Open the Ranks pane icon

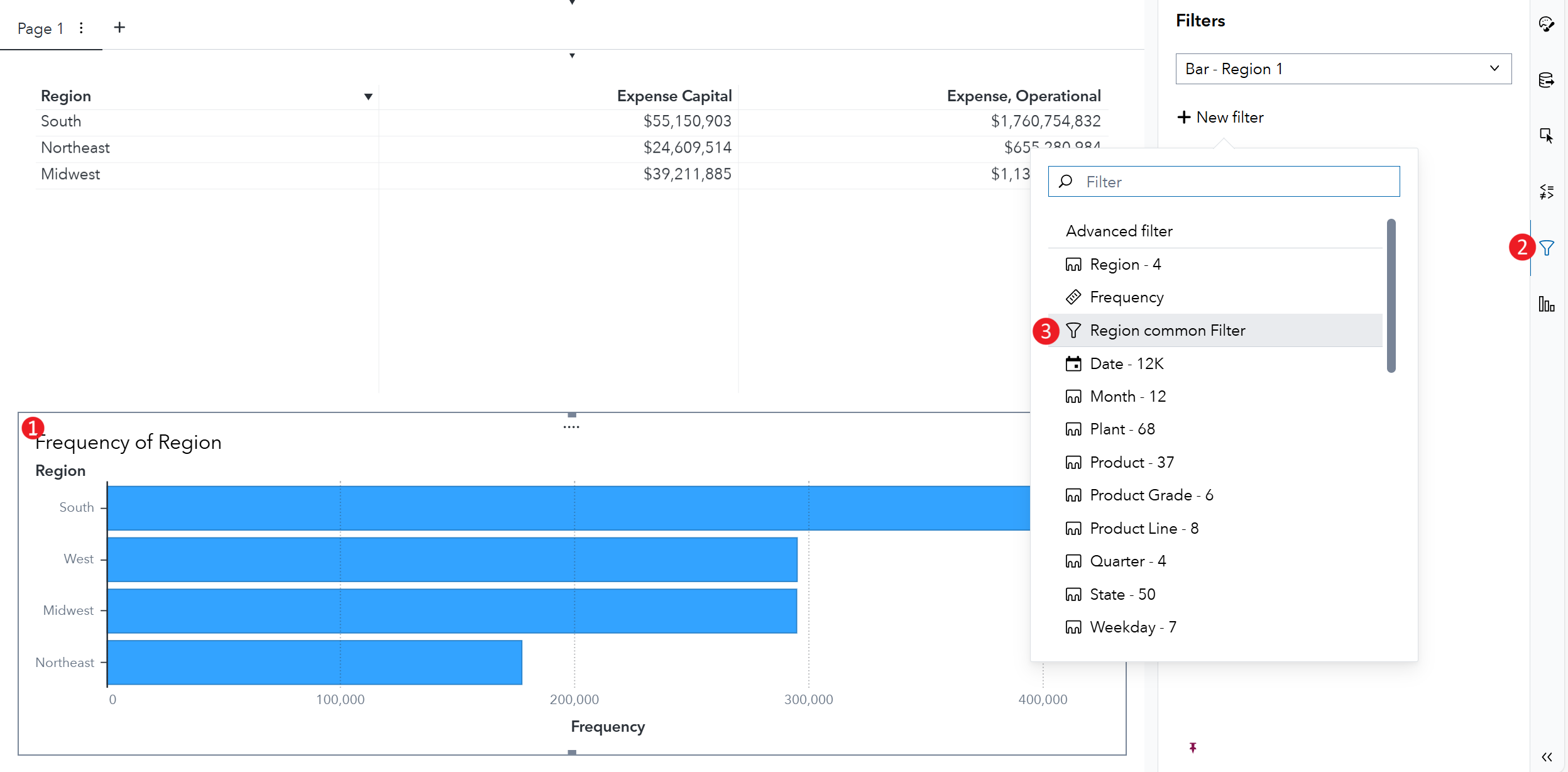(1547, 304)
